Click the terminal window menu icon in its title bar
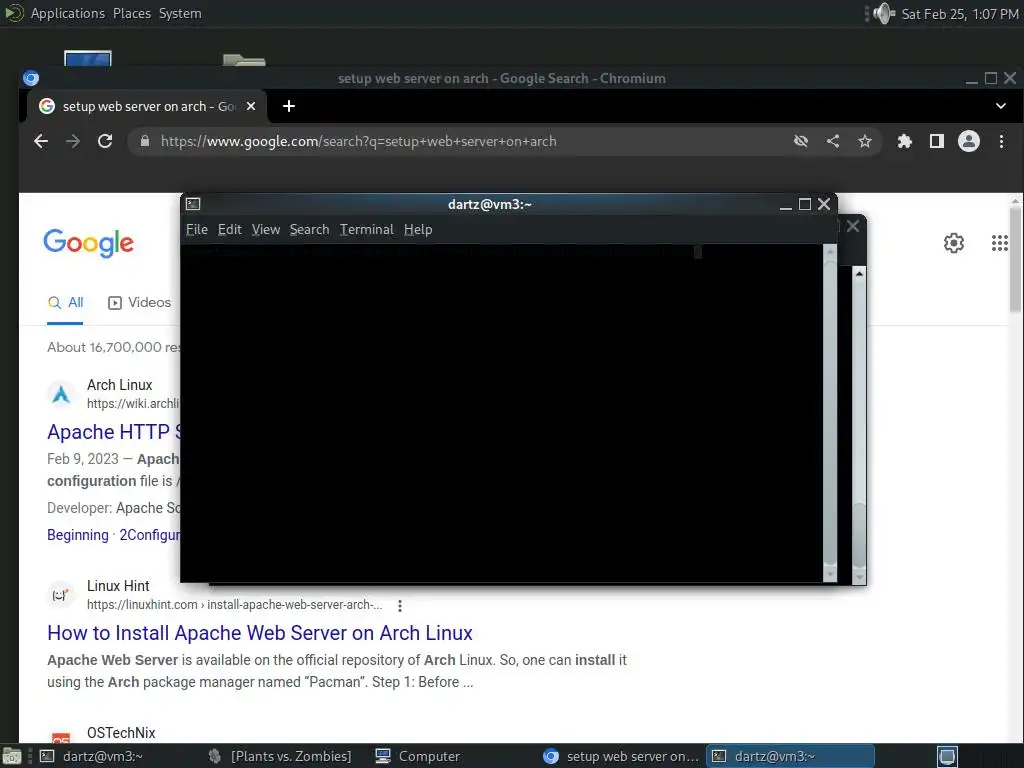Image resolution: width=1024 pixels, height=768 pixels. (193, 204)
